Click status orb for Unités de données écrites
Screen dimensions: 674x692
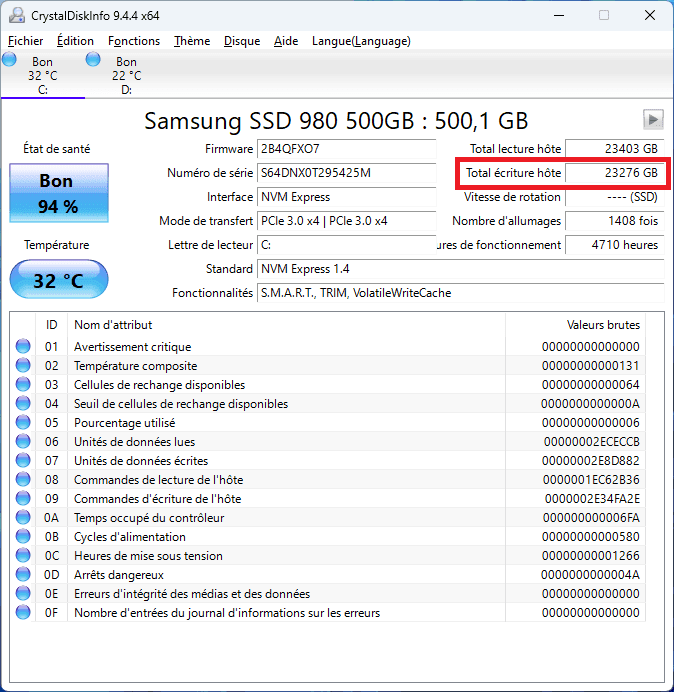click(x=23, y=460)
